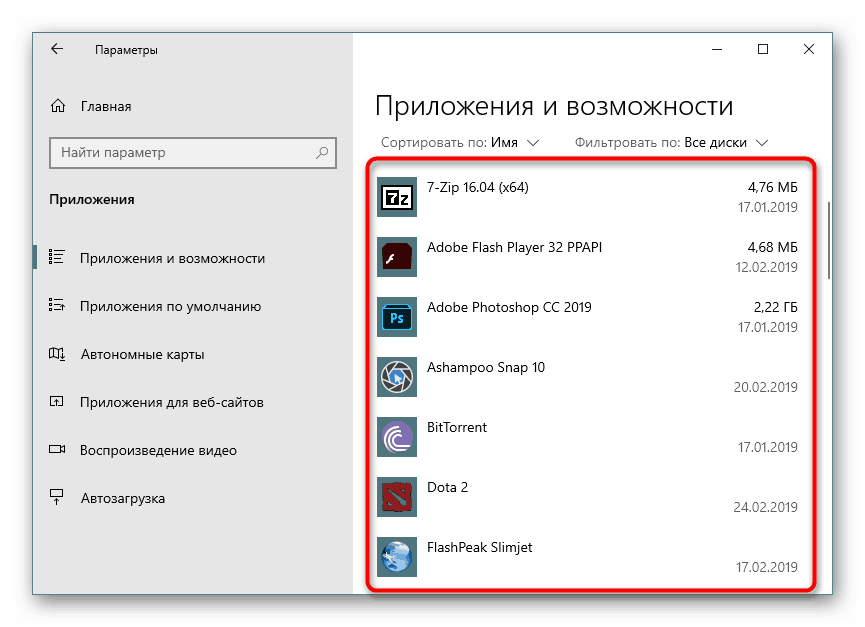Viewport: 865px width, 627px height.
Task: Select the BitTorrent entry name
Action: (x=457, y=427)
